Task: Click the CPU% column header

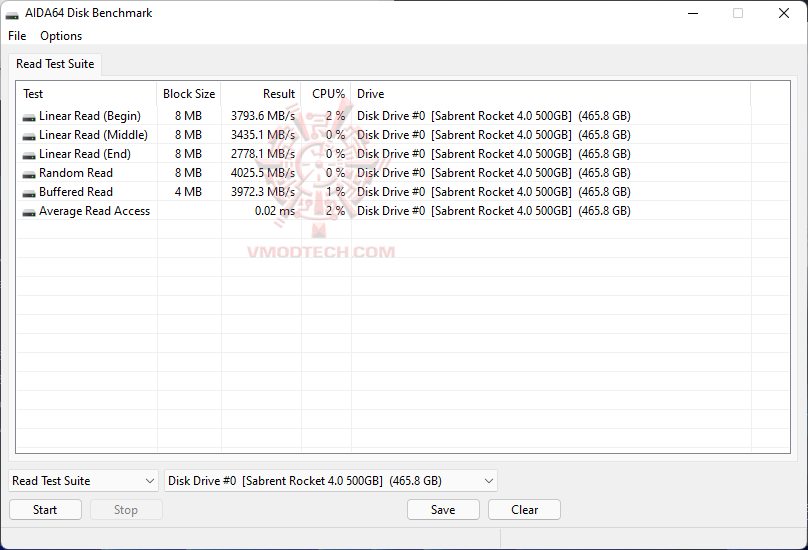Action: pyautogui.click(x=326, y=94)
